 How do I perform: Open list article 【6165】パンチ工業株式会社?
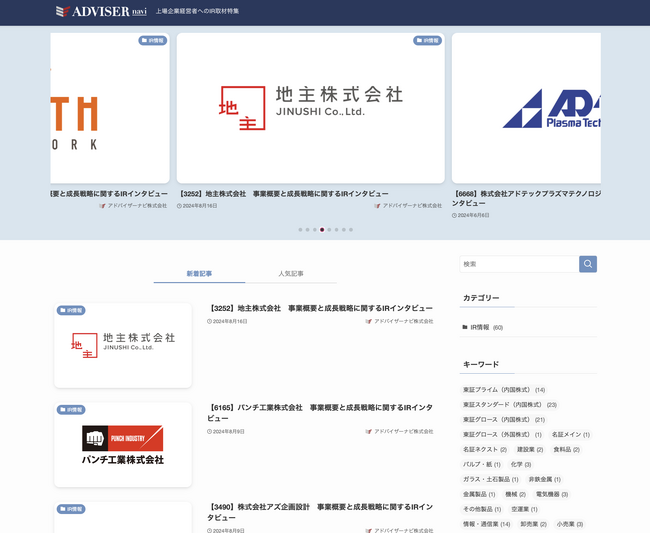pos(320,413)
